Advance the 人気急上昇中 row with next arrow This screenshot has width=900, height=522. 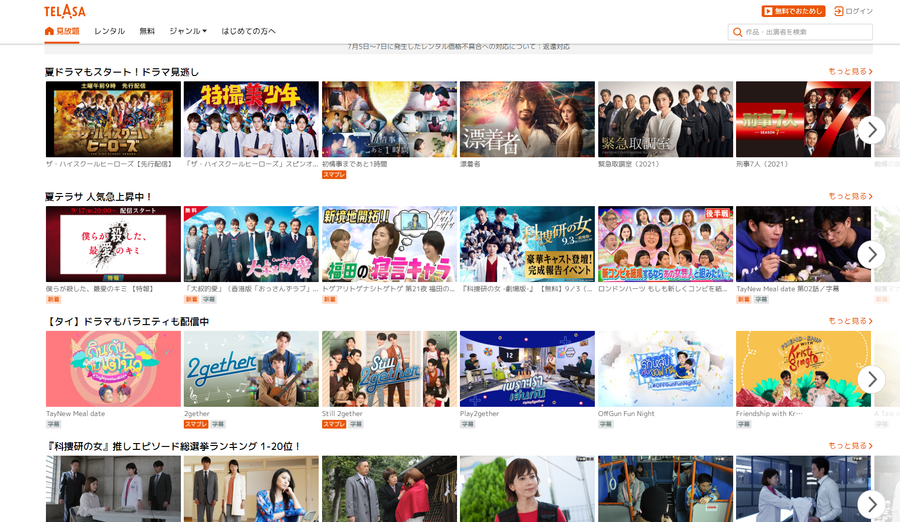point(871,254)
